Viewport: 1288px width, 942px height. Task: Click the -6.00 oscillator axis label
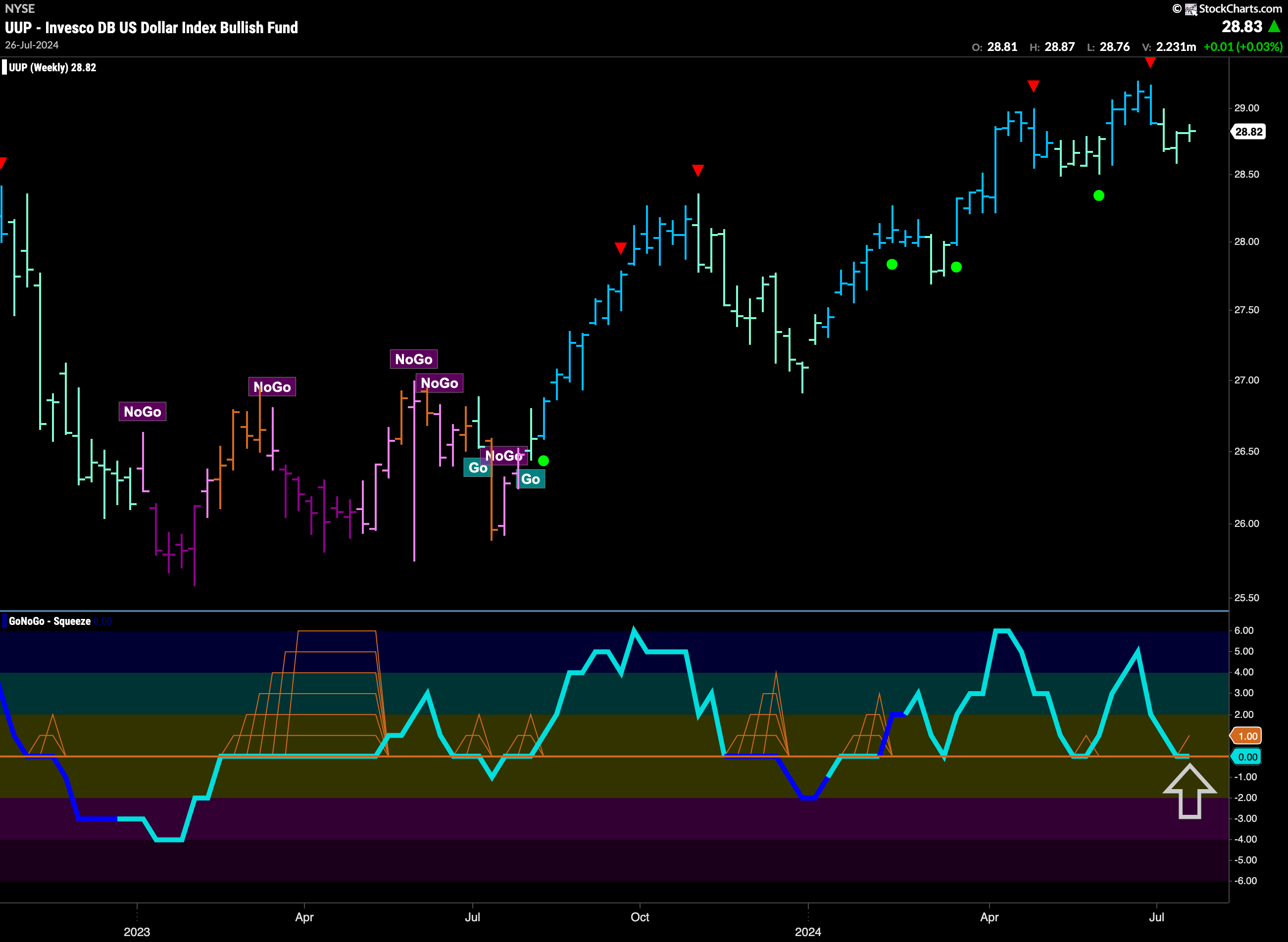(1245, 881)
